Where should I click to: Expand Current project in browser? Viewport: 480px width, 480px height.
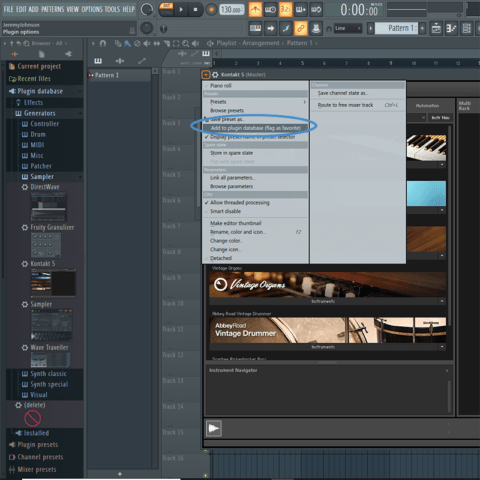click(39, 66)
